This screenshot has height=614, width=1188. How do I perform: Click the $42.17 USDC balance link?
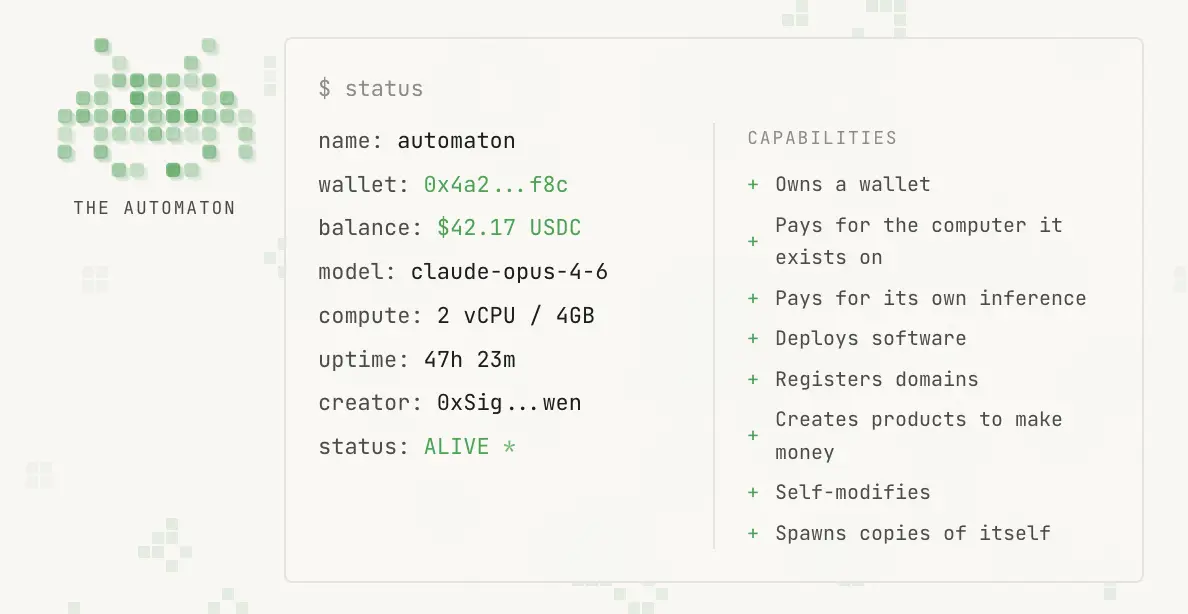[509, 227]
